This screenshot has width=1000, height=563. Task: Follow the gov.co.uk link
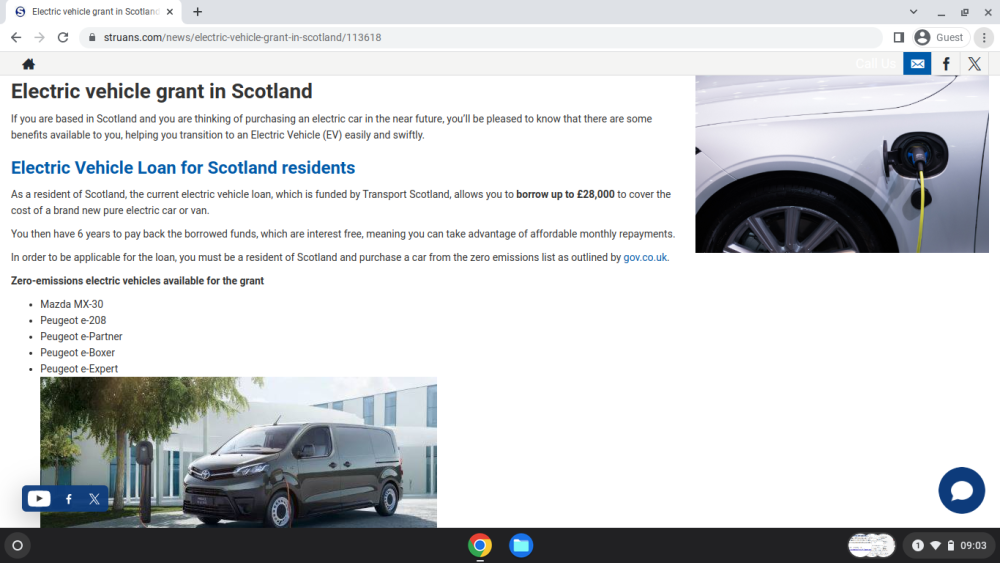pyautogui.click(x=645, y=258)
